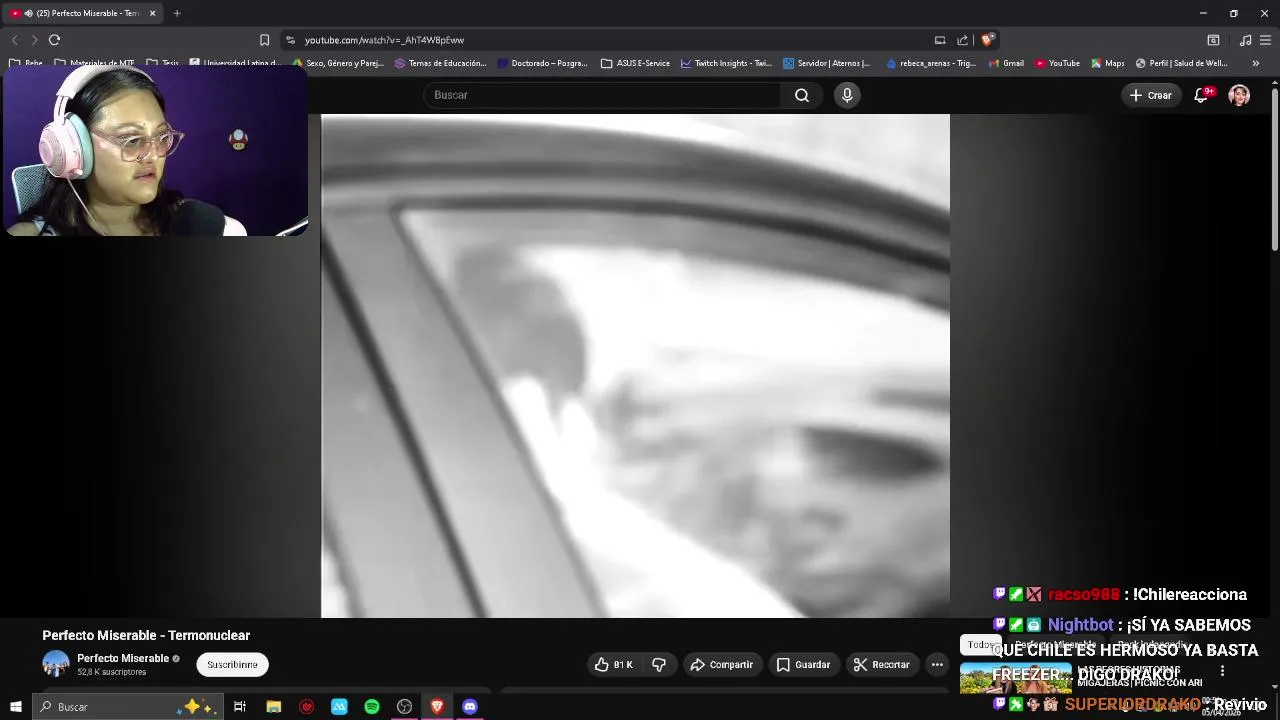Close the Perfecto Miserable tab
This screenshot has height=720, width=1280.
tap(153, 13)
